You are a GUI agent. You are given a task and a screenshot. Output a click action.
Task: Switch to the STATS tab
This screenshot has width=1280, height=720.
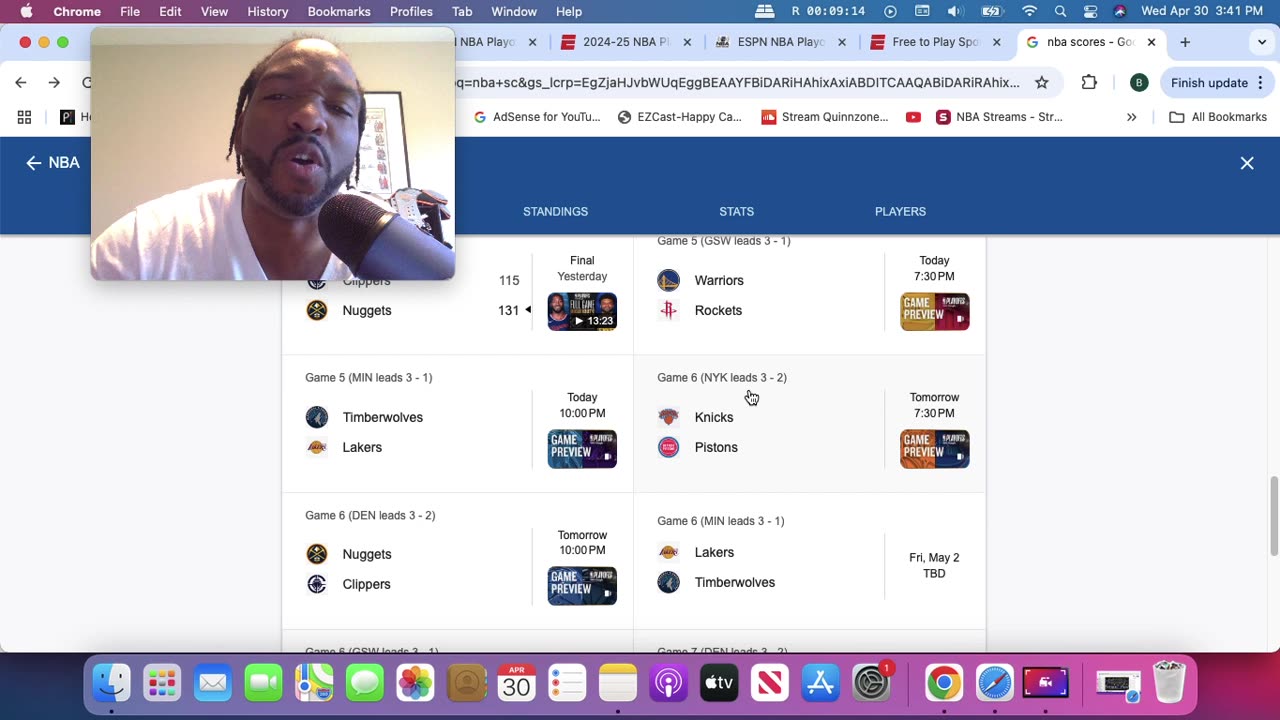[x=736, y=211]
